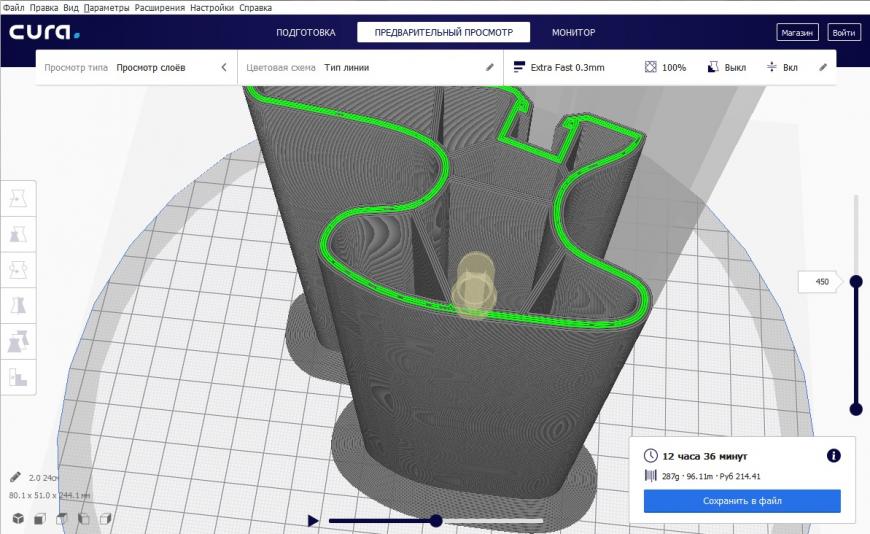Click the support Выкл icon
This screenshot has width=870, height=534.
(713, 67)
